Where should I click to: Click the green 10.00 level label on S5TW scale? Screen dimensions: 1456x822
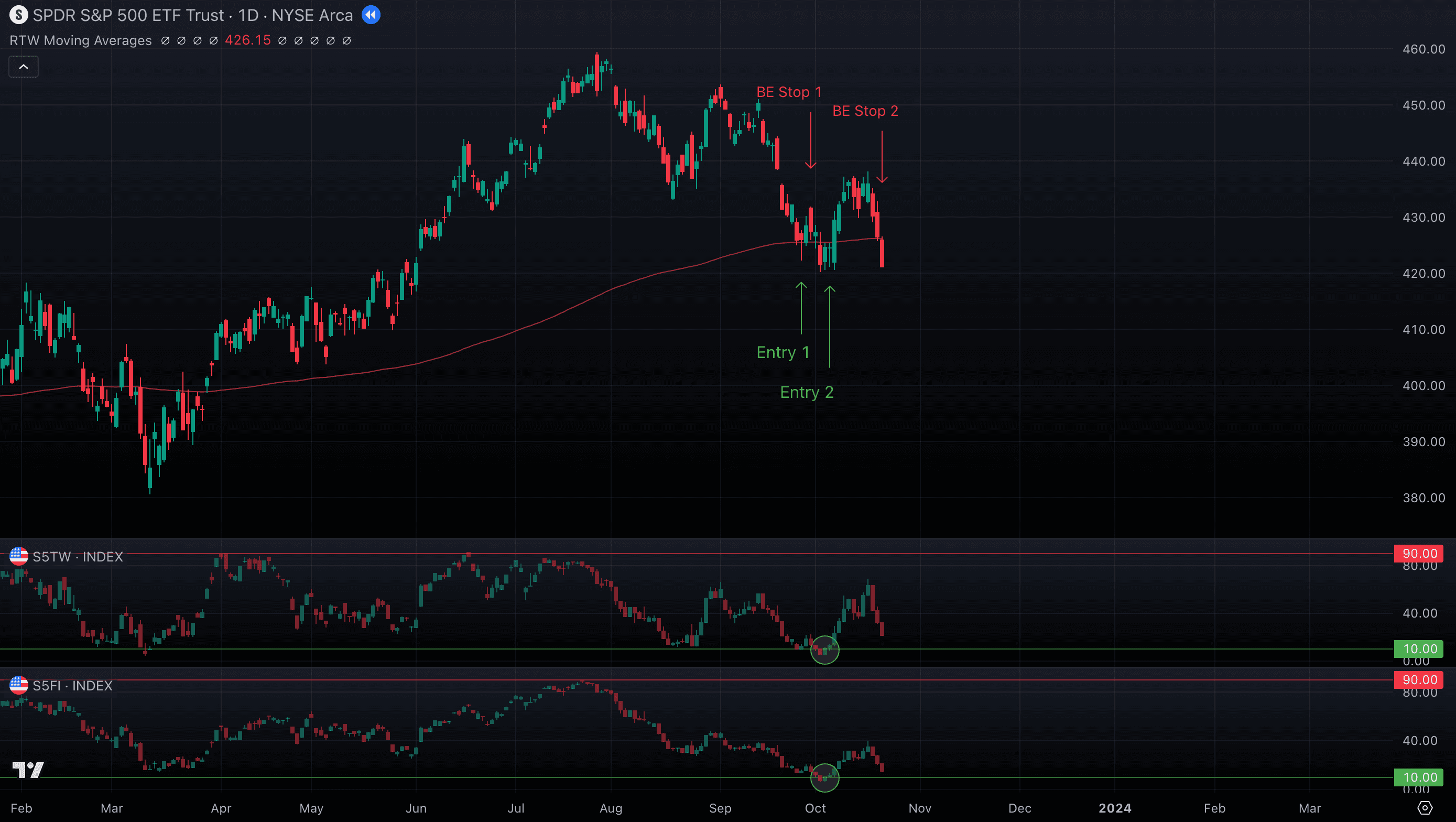(1419, 648)
